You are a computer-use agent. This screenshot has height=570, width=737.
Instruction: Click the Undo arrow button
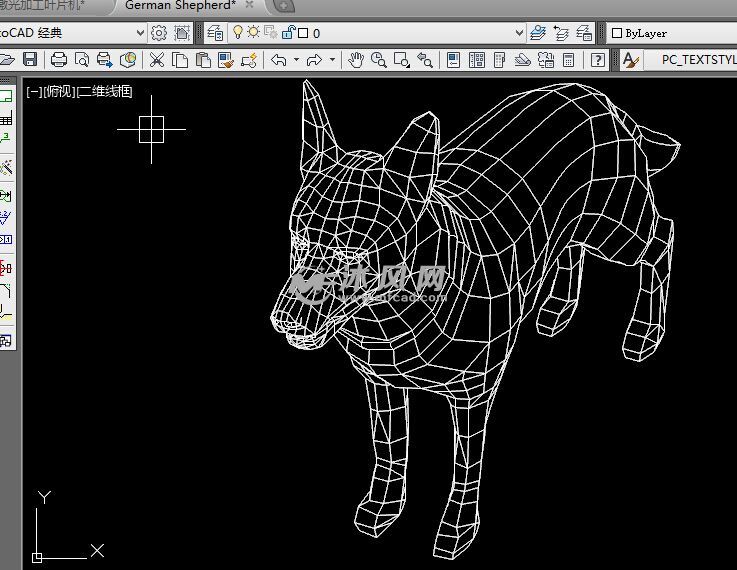pyautogui.click(x=278, y=60)
